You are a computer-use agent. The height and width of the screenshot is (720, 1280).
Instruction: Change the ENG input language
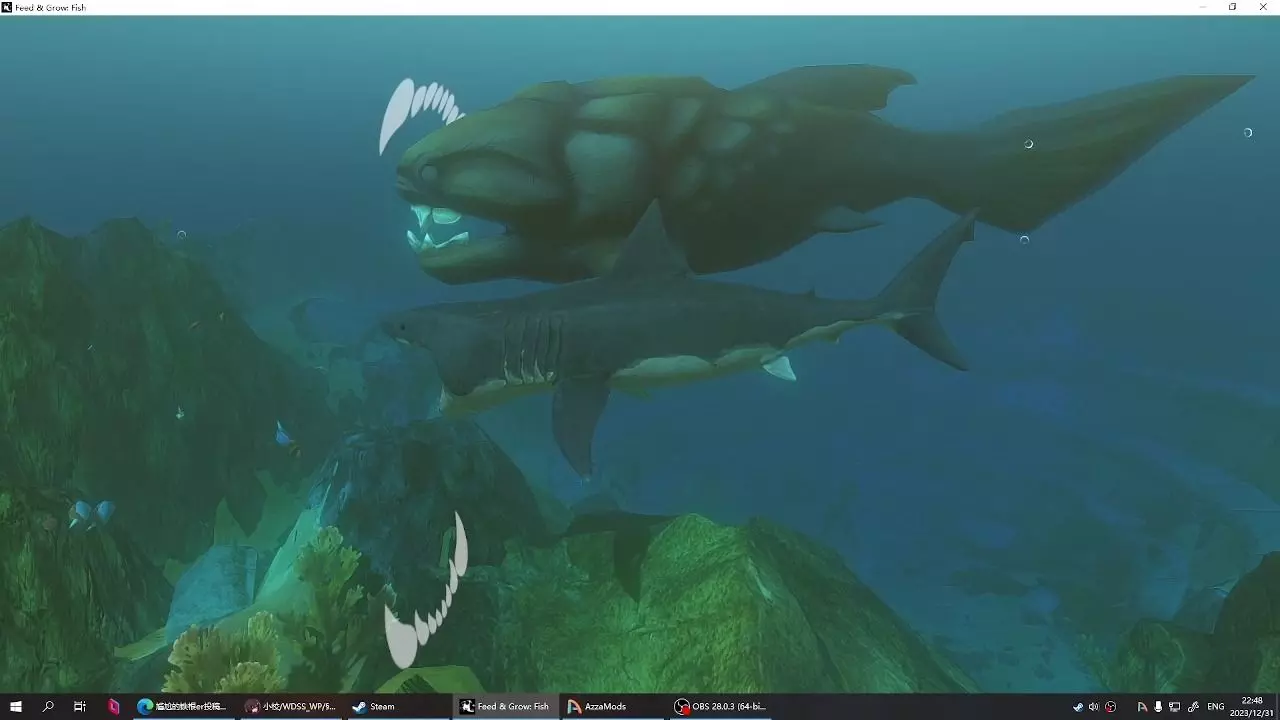pos(1216,707)
